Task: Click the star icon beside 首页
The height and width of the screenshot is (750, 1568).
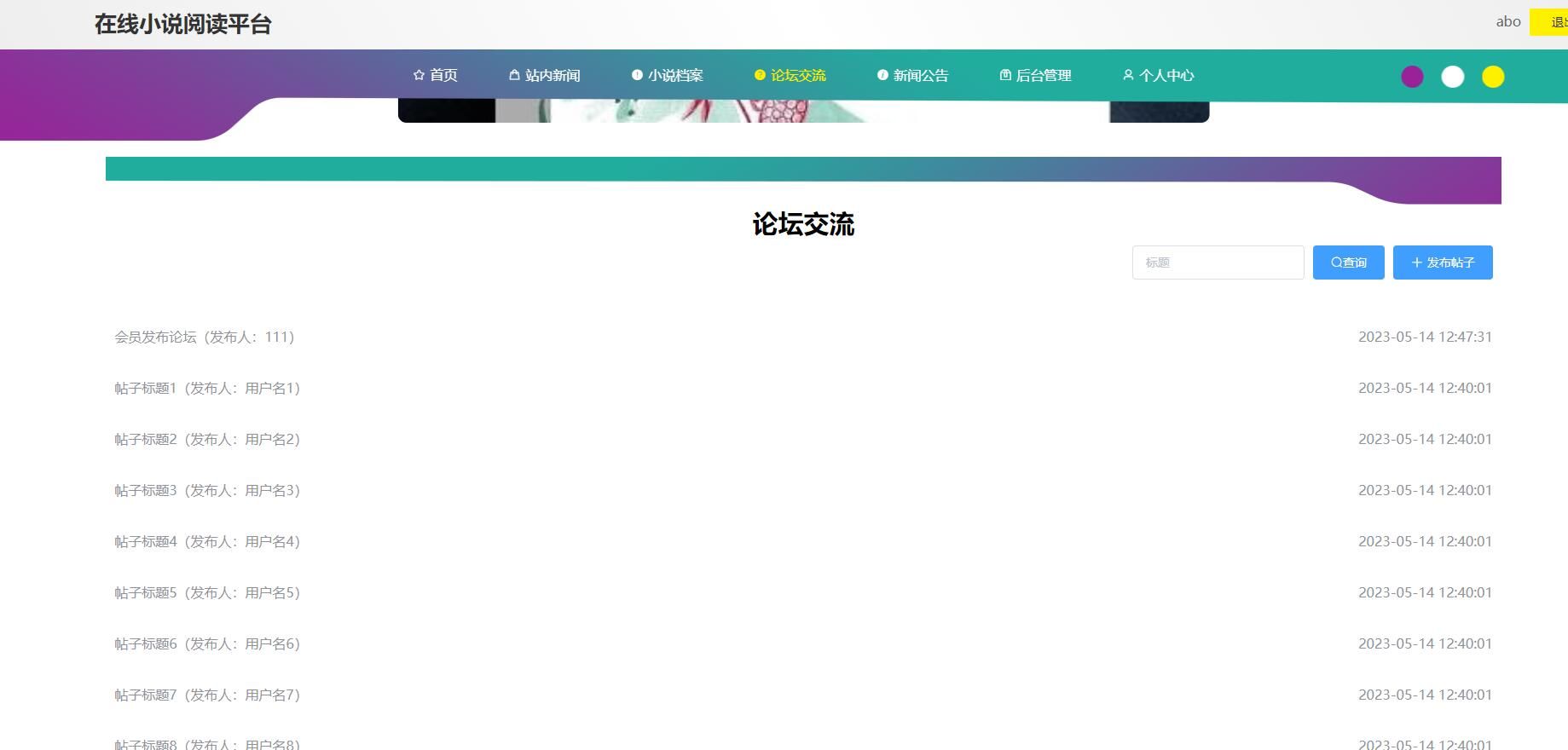Action: [419, 75]
